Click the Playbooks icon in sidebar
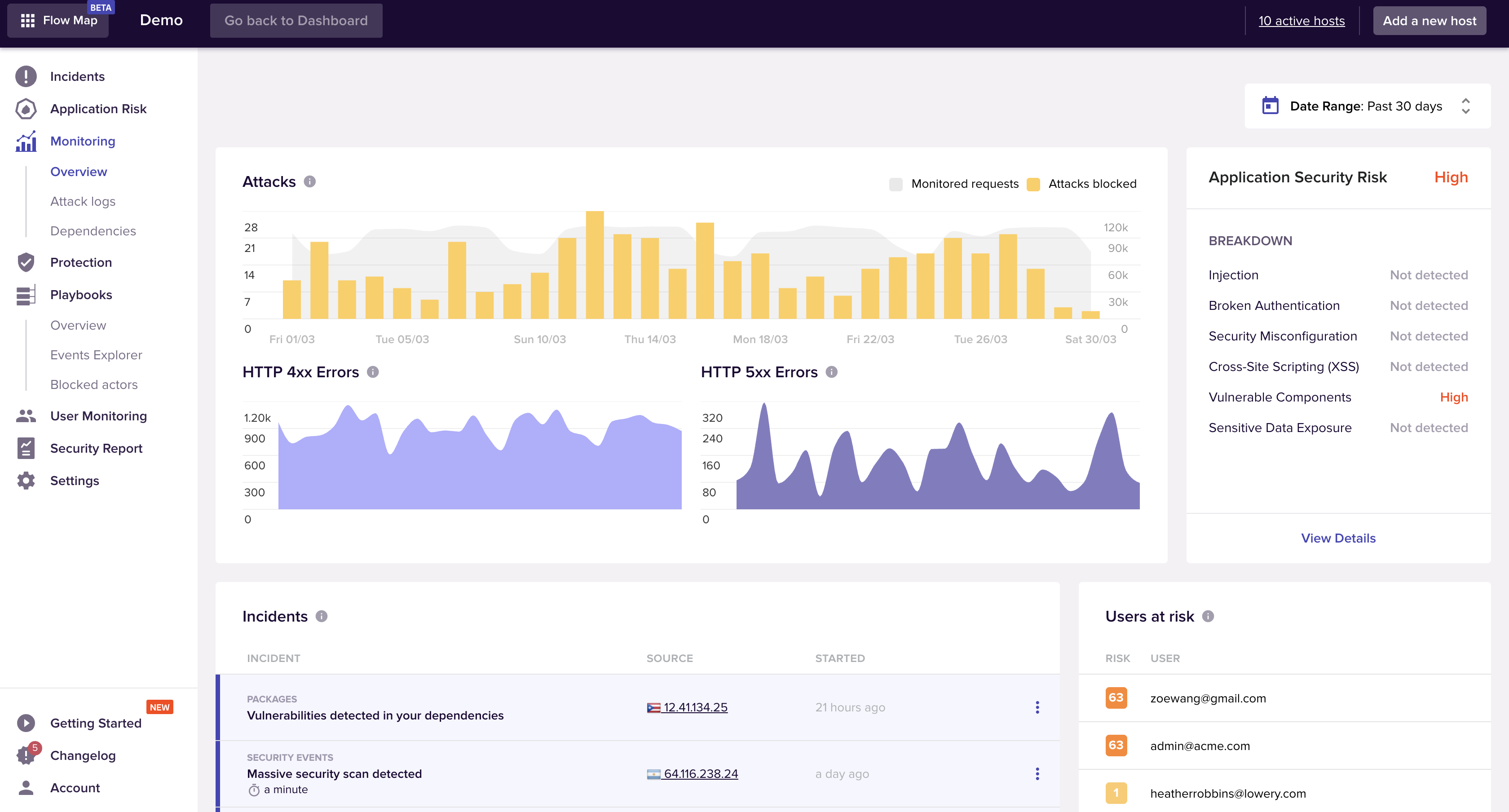Screen dimensions: 1509x812 coord(26,295)
